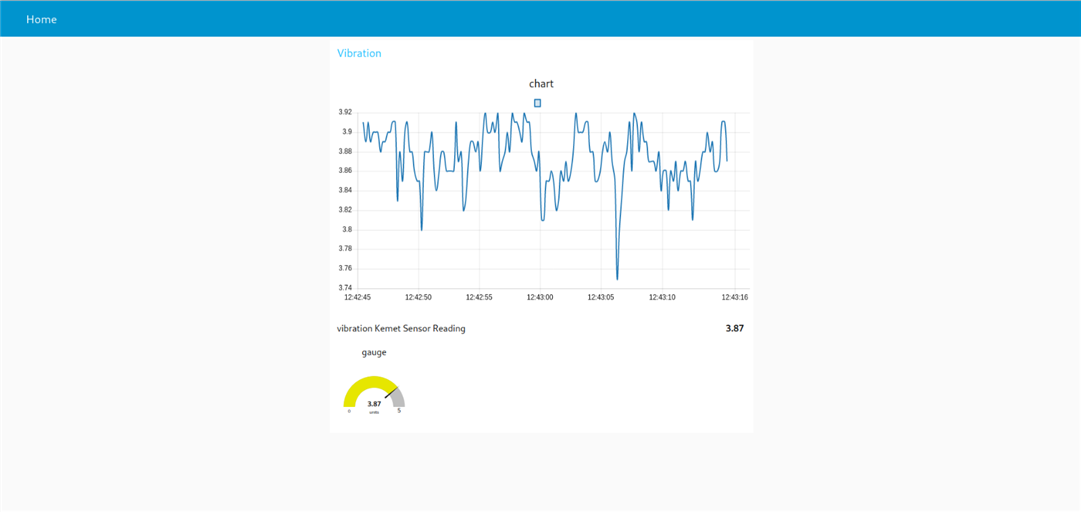Click the 3.74 y-axis label
1081x512 pixels.
click(345, 288)
